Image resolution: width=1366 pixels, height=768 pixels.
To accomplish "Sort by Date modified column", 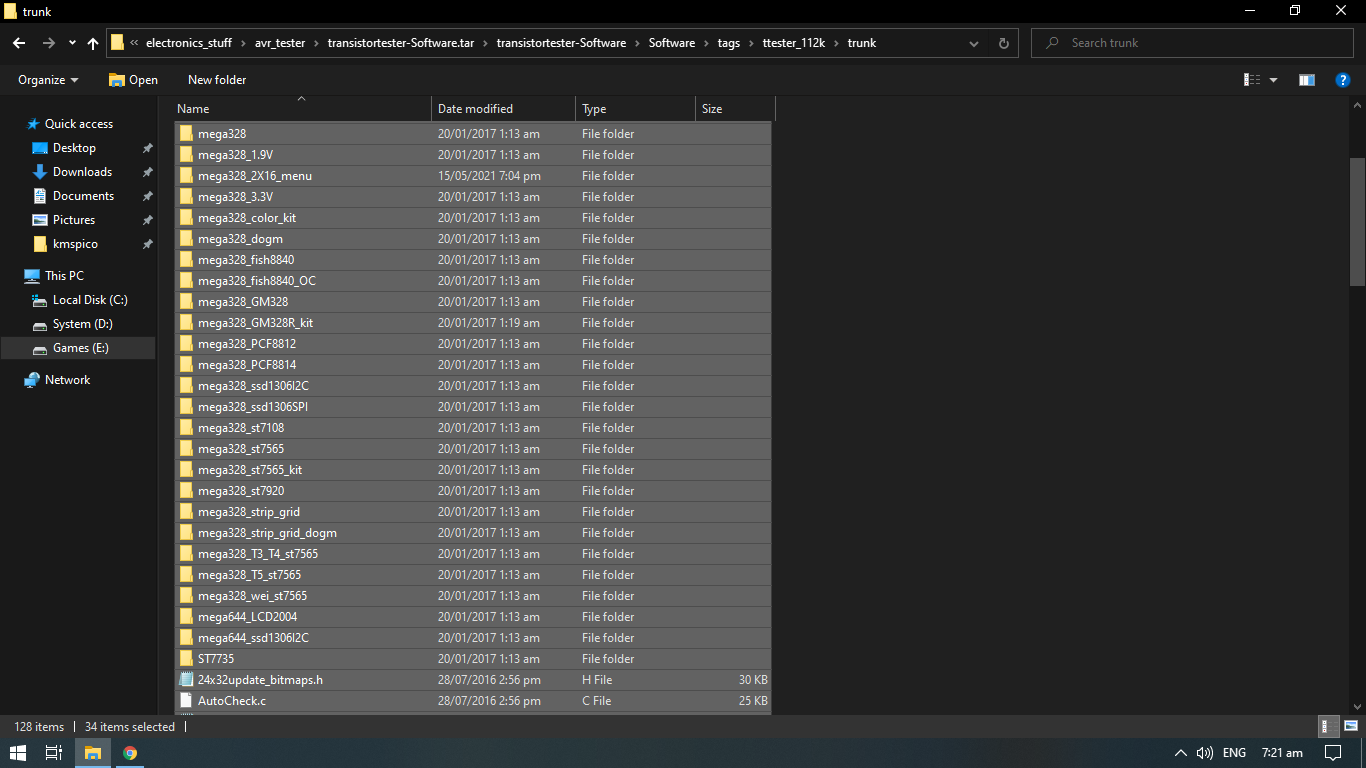I will pyautogui.click(x=503, y=109).
